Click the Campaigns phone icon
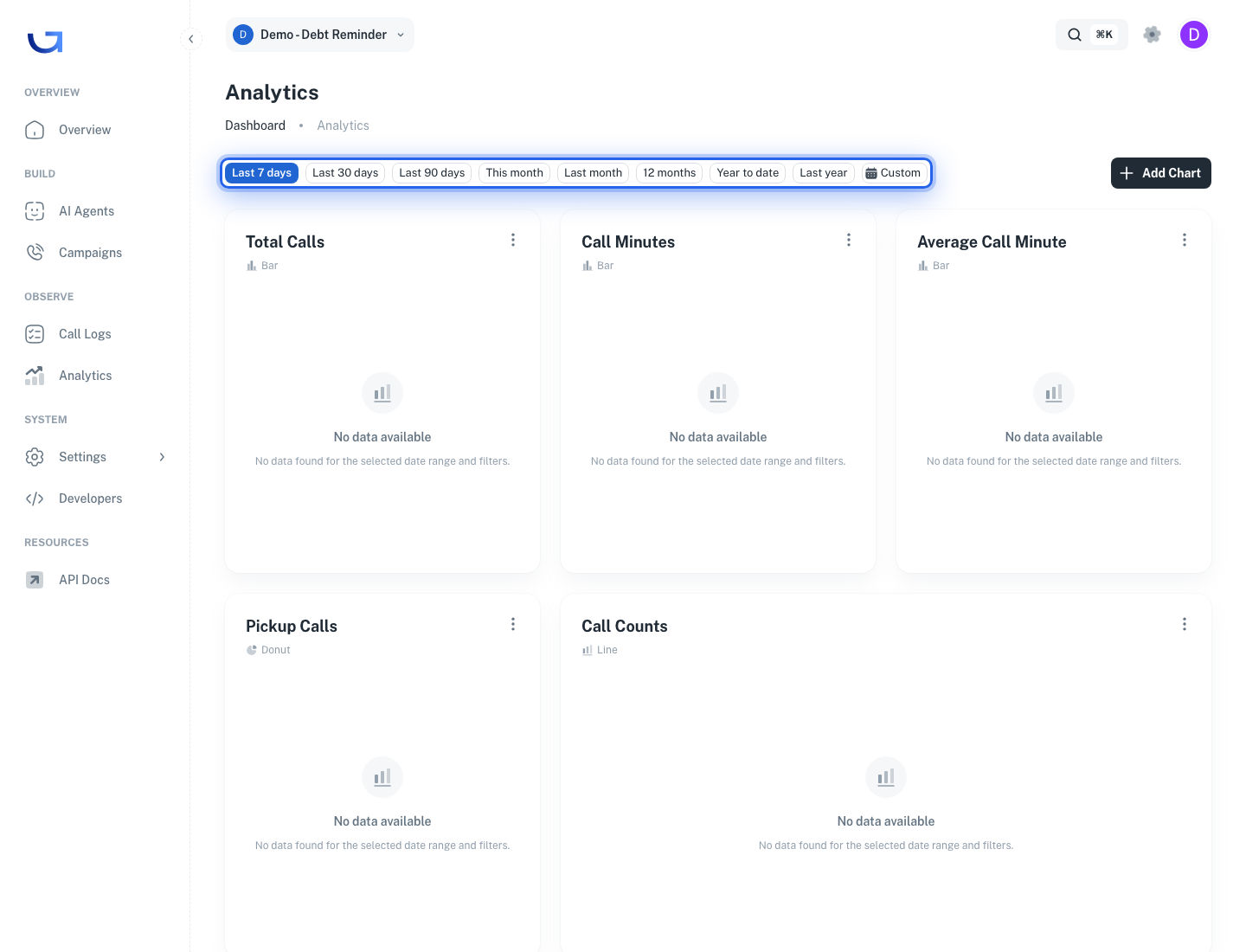The height and width of the screenshot is (952, 1246). [35, 253]
